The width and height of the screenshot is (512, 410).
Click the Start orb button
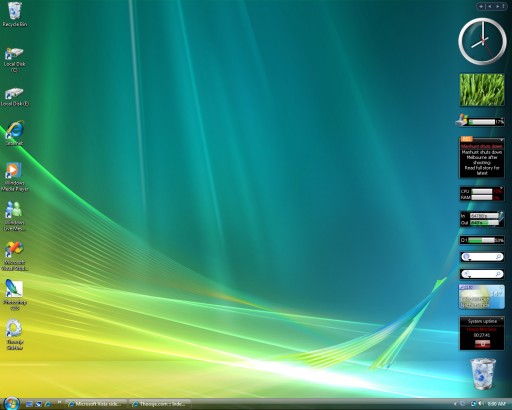coord(12,403)
